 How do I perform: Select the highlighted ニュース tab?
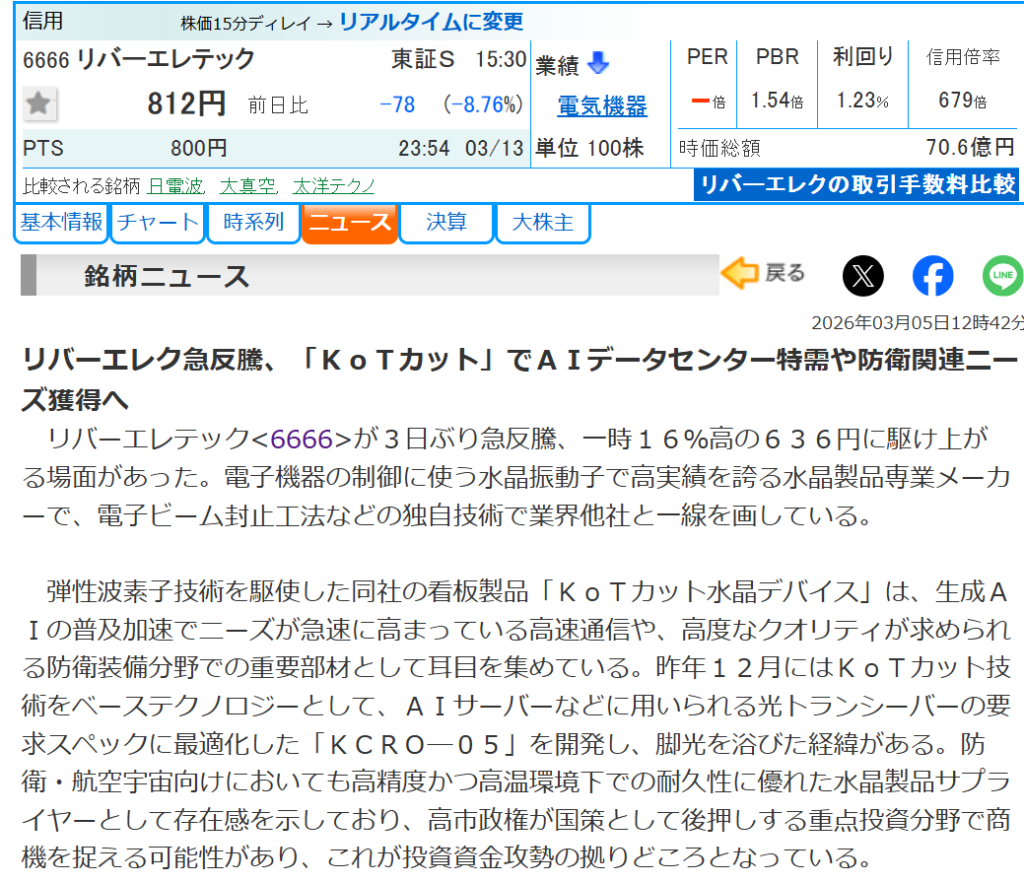[349, 223]
